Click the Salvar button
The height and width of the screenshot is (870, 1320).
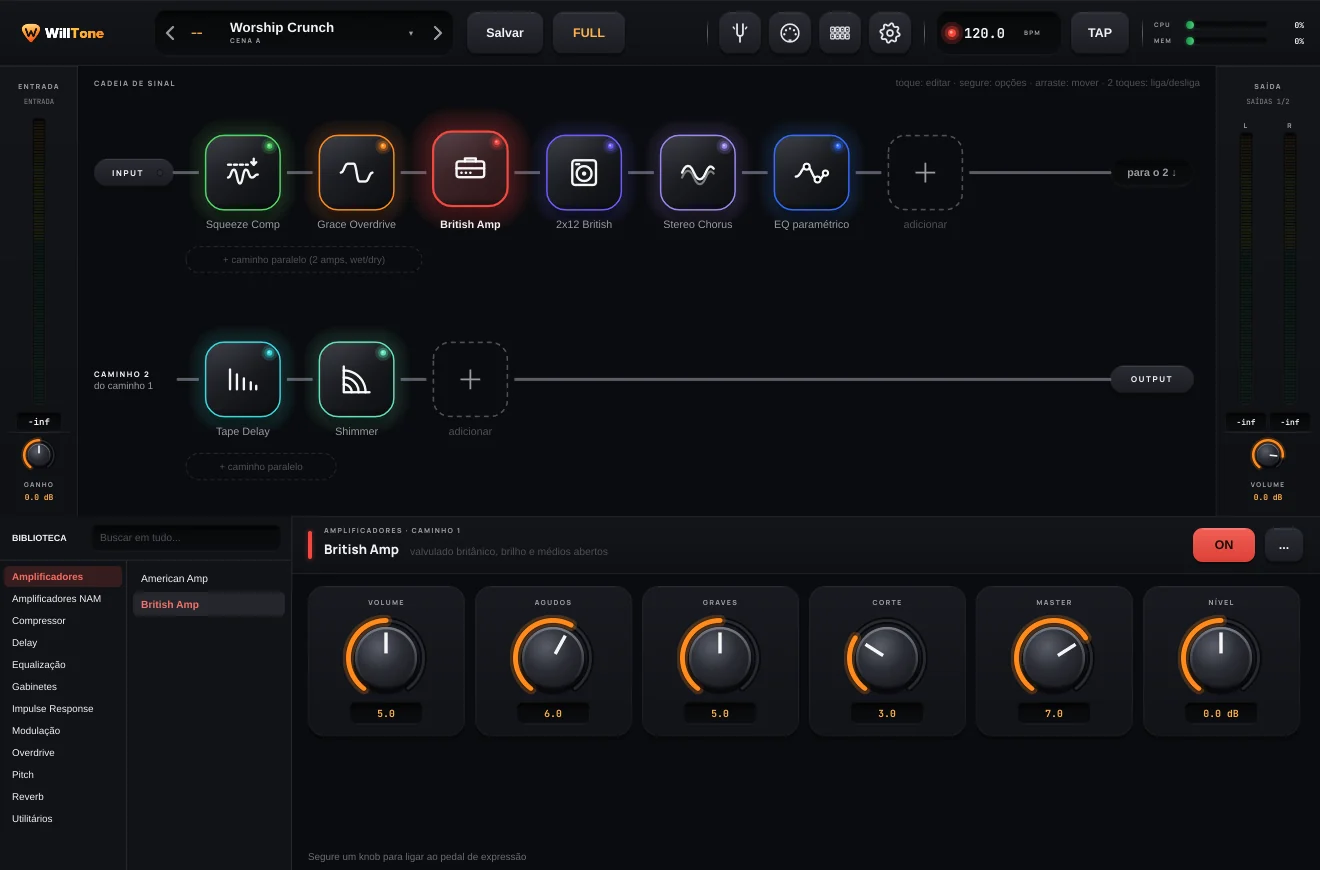505,33
